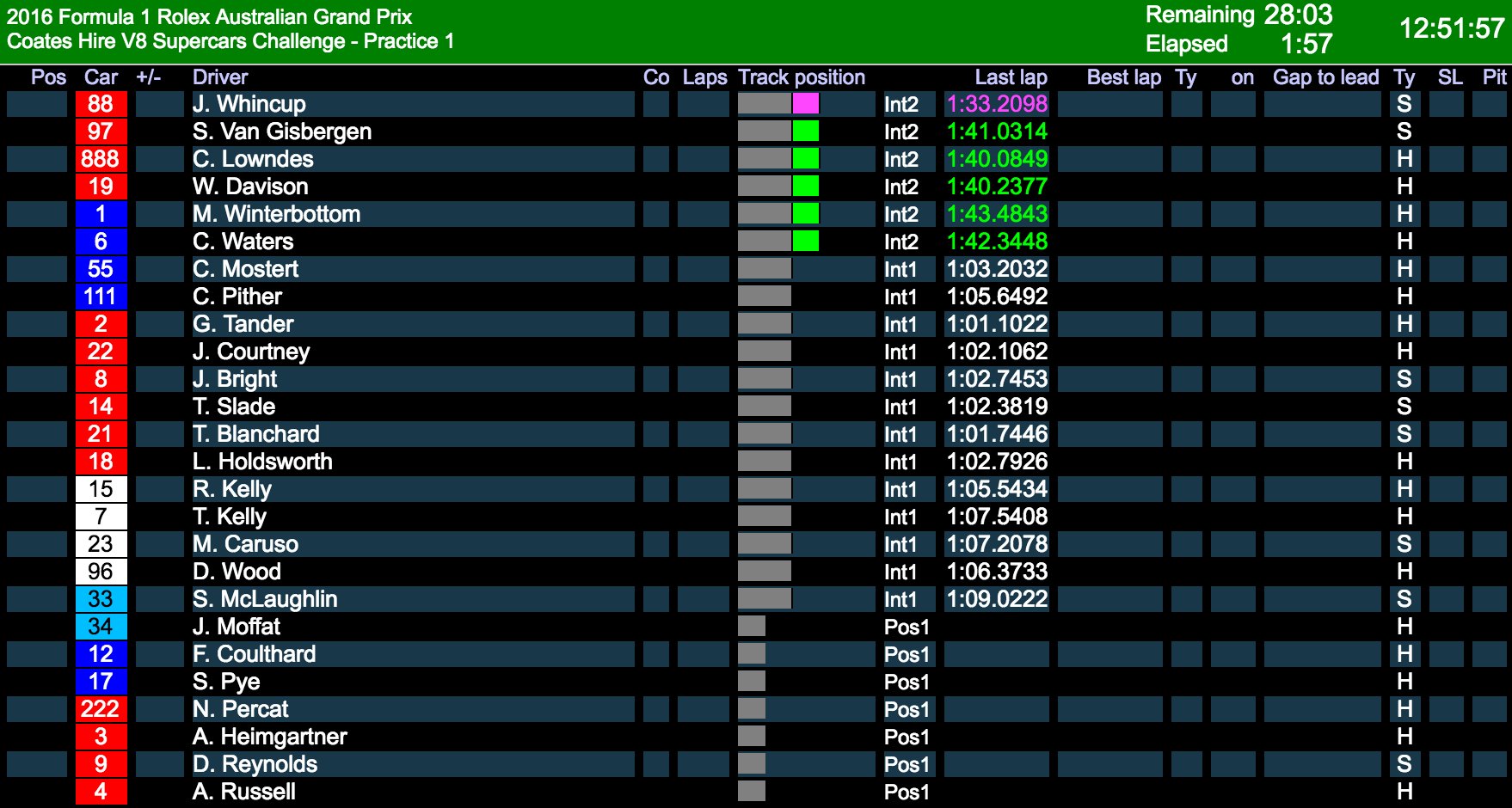Click lap time 1:01.7446

[997, 434]
